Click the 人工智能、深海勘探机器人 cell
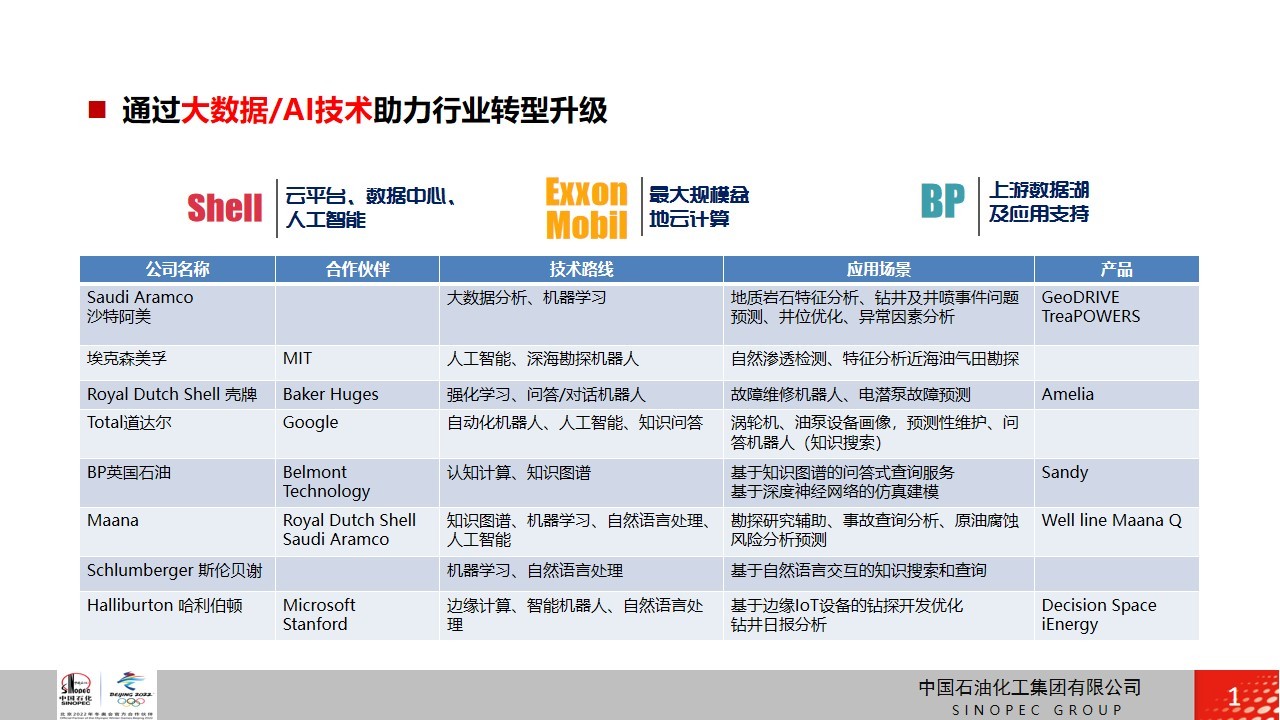Screen dimensions: 1280x720 (581, 363)
